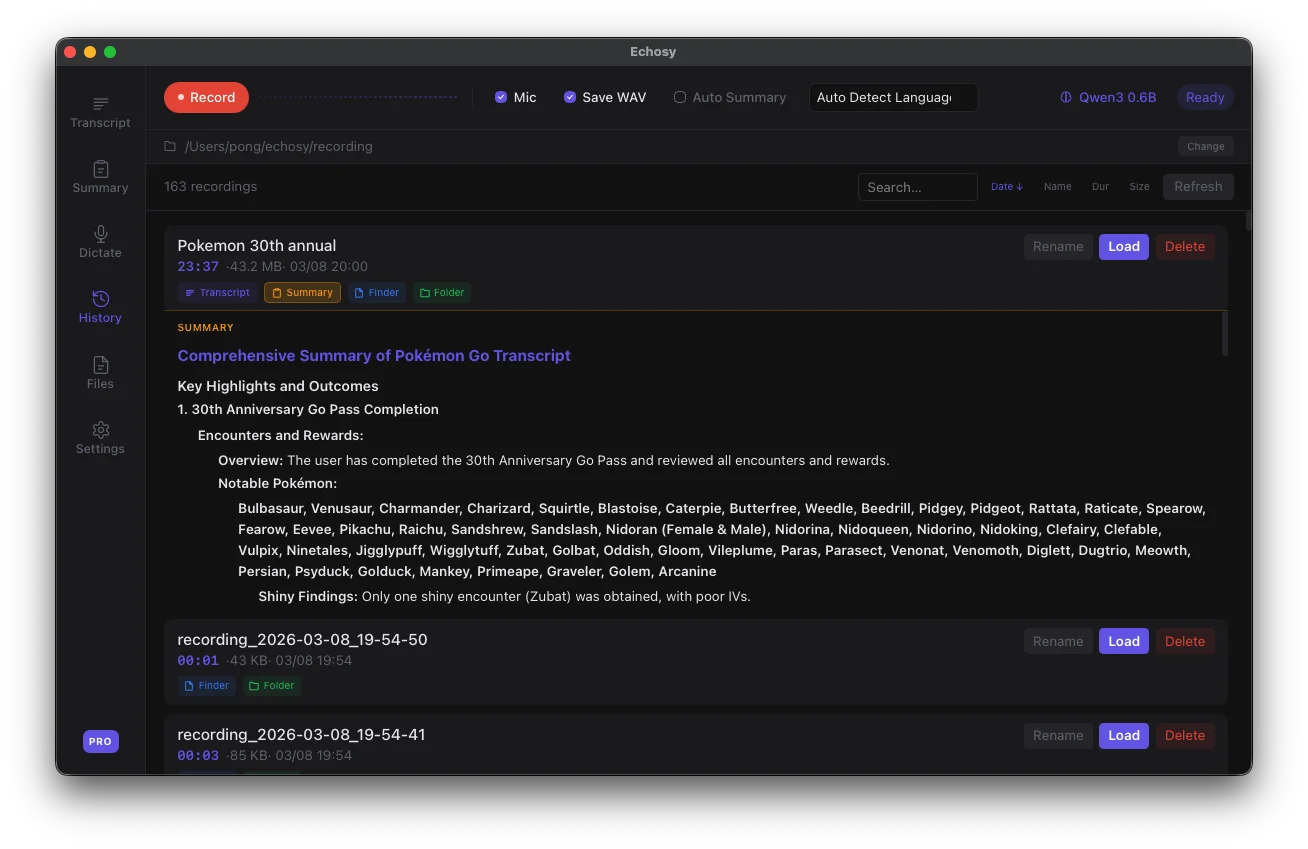This screenshot has width=1308, height=849.
Task: Open the Transcript sidebar icon
Action: (x=100, y=104)
